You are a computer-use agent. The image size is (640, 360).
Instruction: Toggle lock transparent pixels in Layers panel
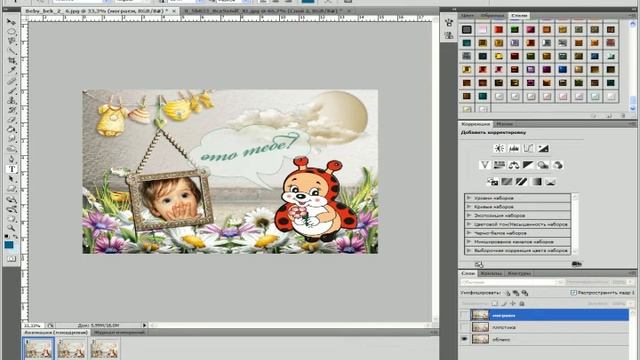click(495, 303)
